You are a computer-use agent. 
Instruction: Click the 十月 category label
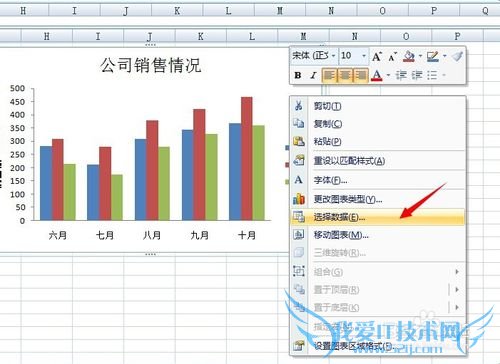[247, 235]
